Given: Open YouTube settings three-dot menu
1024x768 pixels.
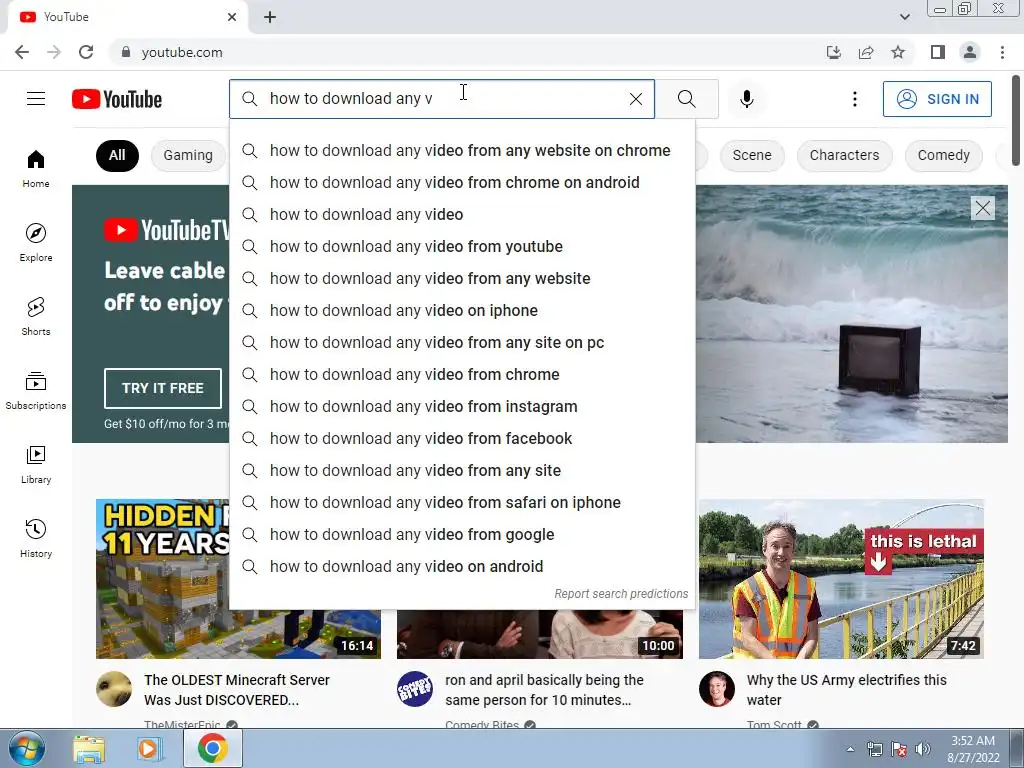Looking at the screenshot, I should click(x=854, y=99).
